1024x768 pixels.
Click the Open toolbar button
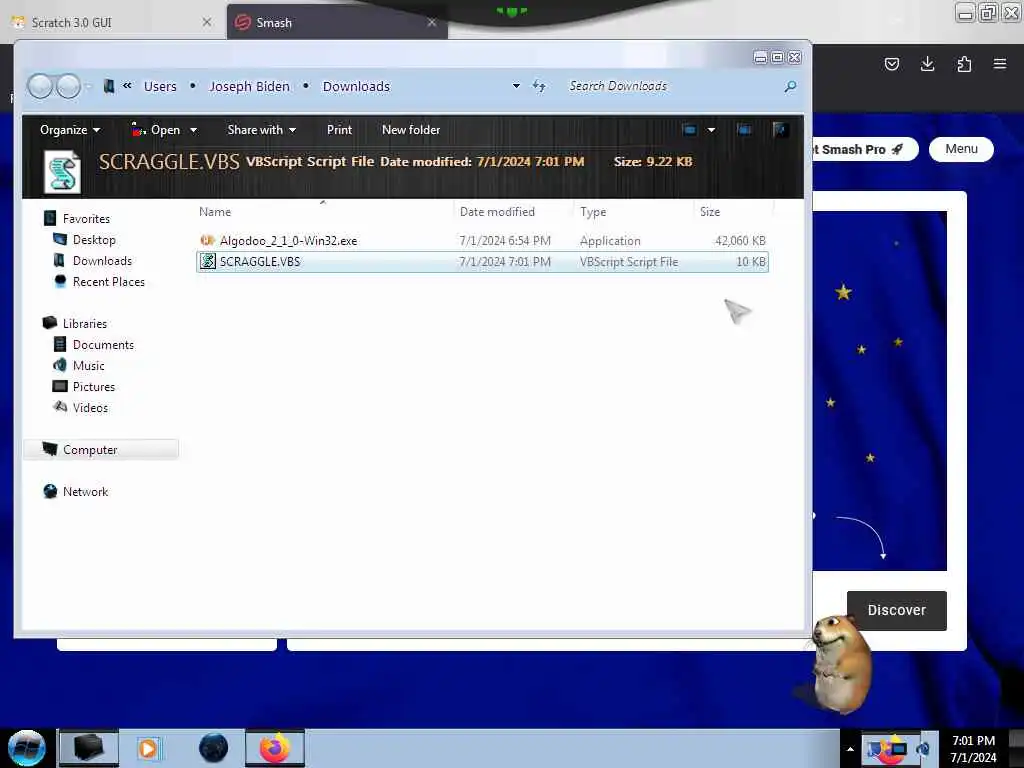tap(155, 130)
